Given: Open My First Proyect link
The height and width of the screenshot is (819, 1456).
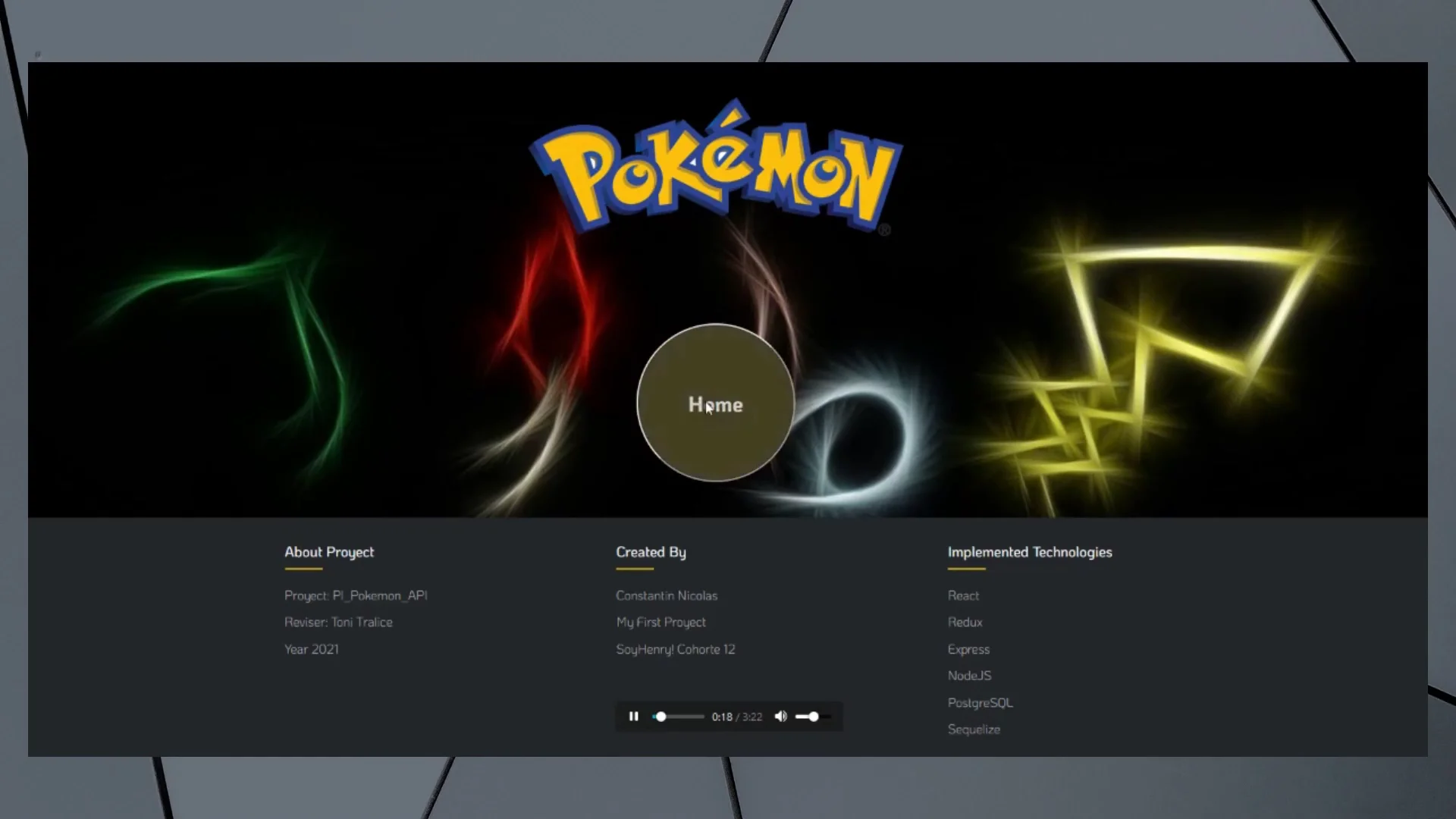Looking at the screenshot, I should click(x=661, y=622).
